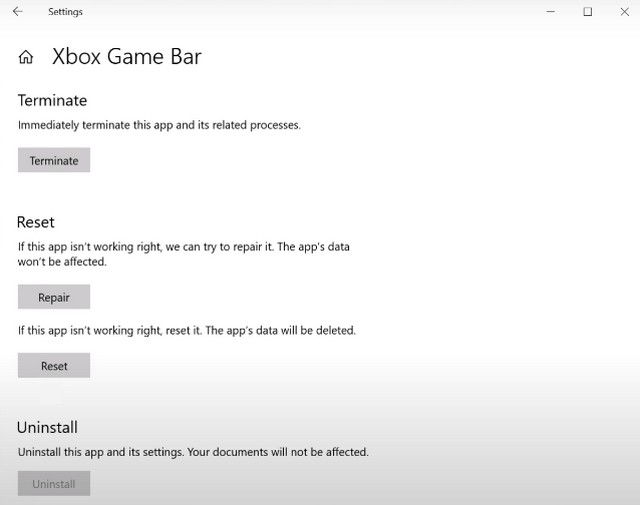Maximize the Settings window
Viewport: 640px width, 505px height.
(588, 11)
